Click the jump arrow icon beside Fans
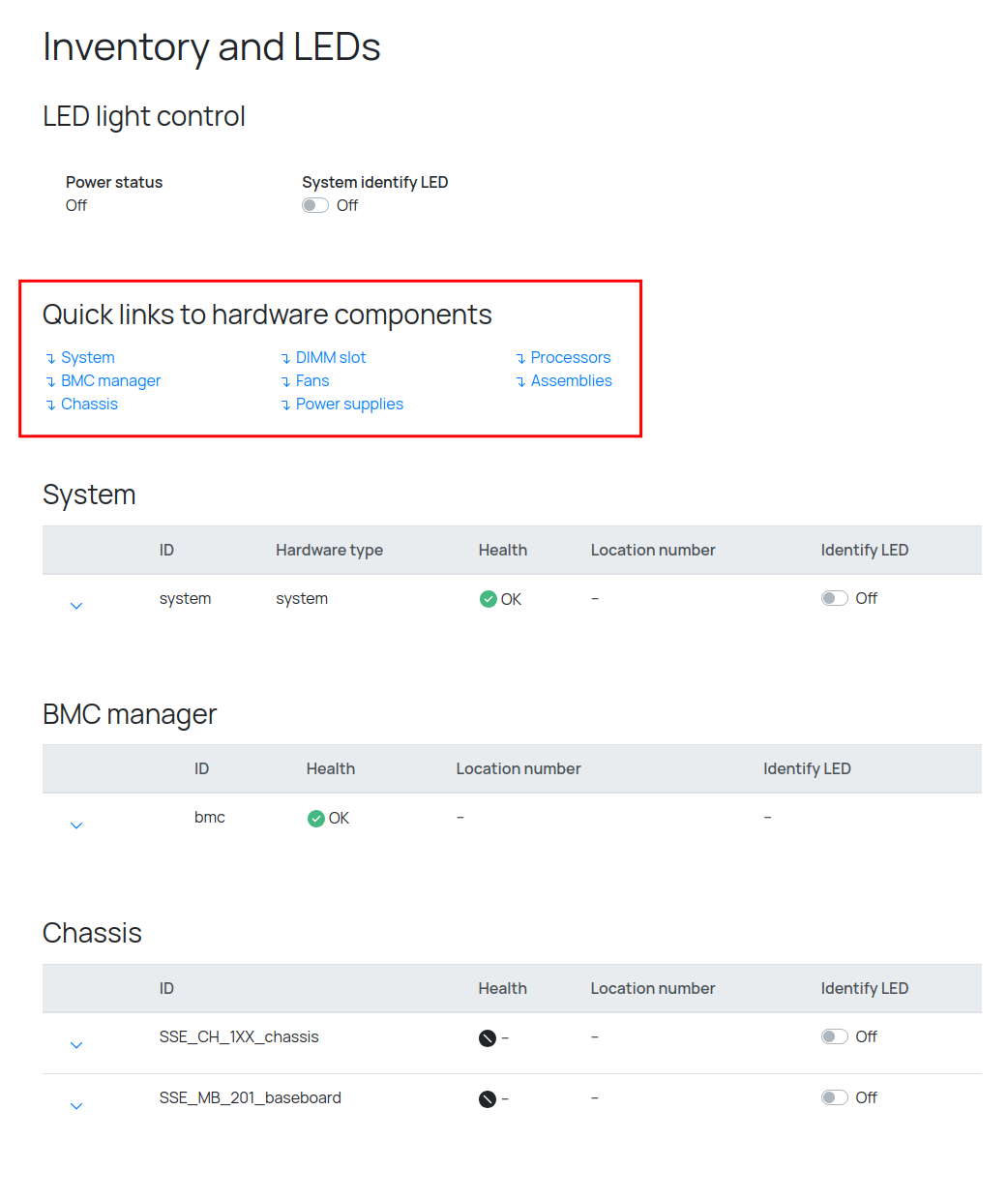The width and height of the screenshot is (1008, 1200). pos(285,382)
